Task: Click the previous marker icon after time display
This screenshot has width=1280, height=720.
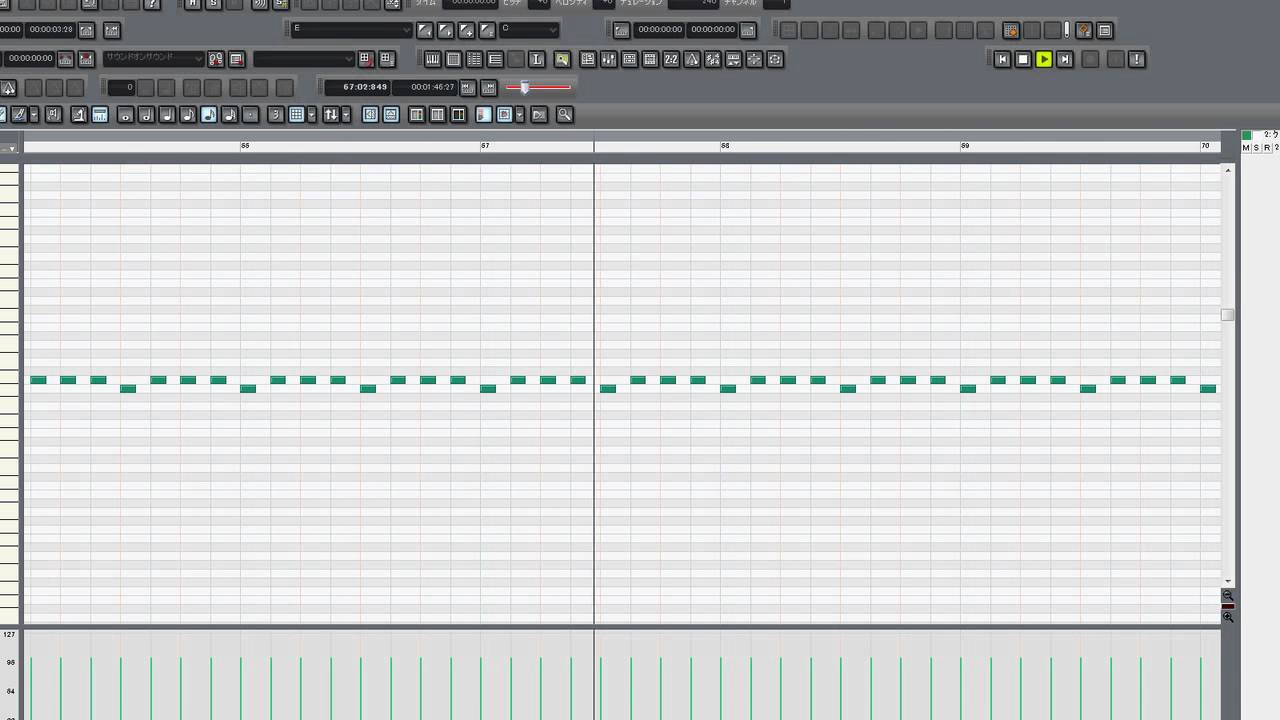Action: pyautogui.click(x=467, y=87)
